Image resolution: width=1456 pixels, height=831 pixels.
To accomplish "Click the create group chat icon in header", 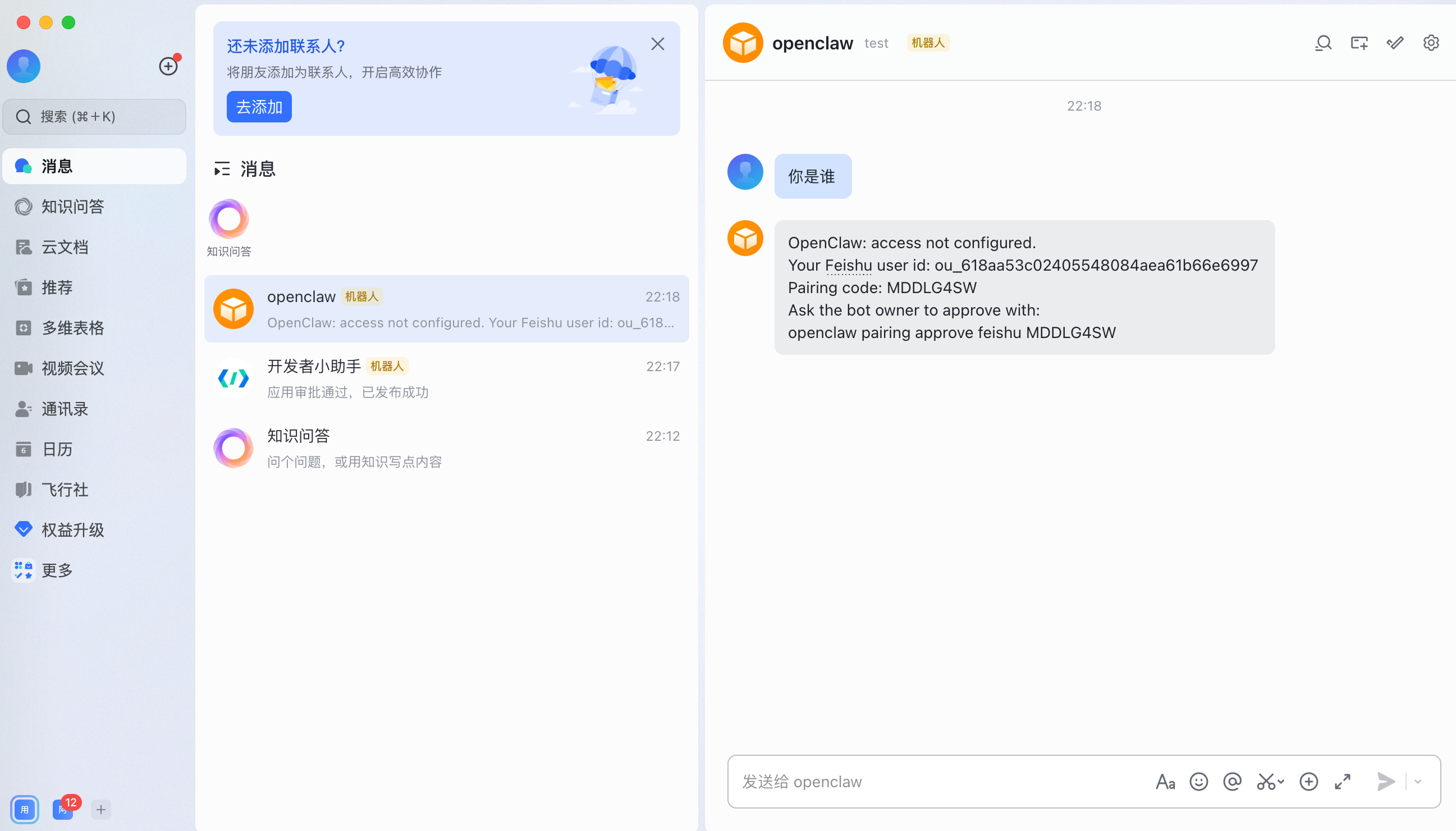I will 1359,43.
